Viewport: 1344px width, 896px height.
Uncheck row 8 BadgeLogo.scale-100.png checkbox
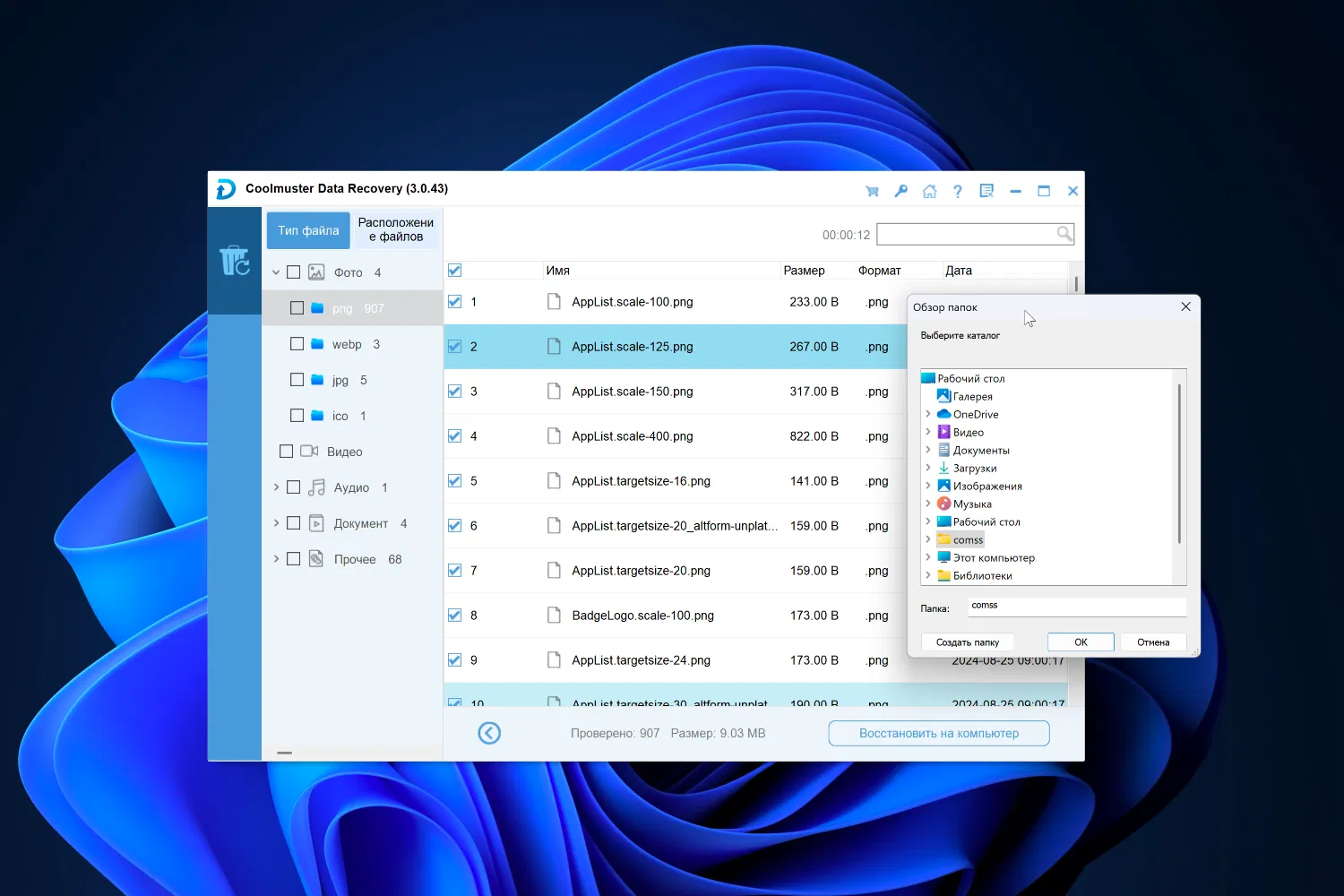tap(454, 616)
